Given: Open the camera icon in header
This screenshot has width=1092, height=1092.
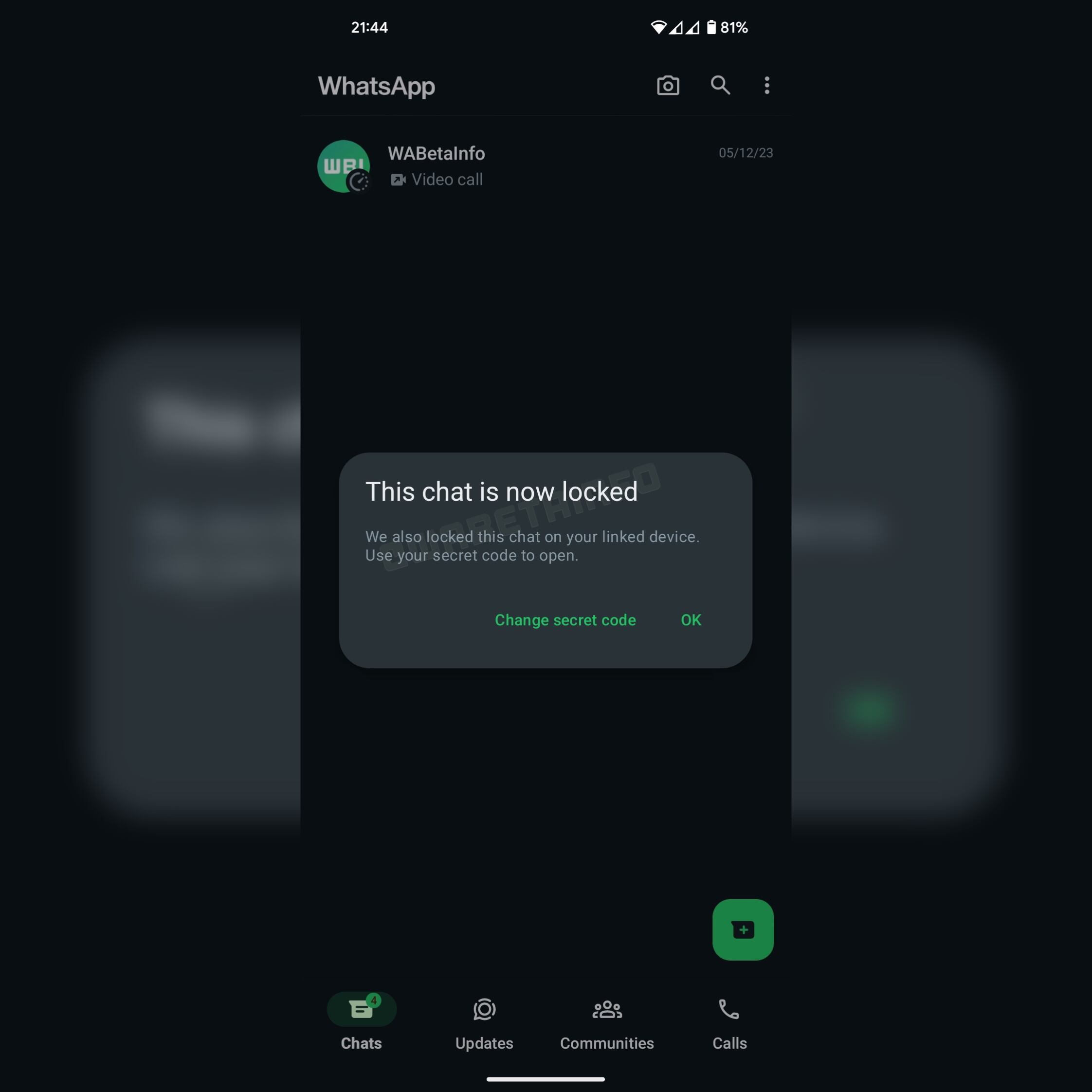Looking at the screenshot, I should click(668, 85).
